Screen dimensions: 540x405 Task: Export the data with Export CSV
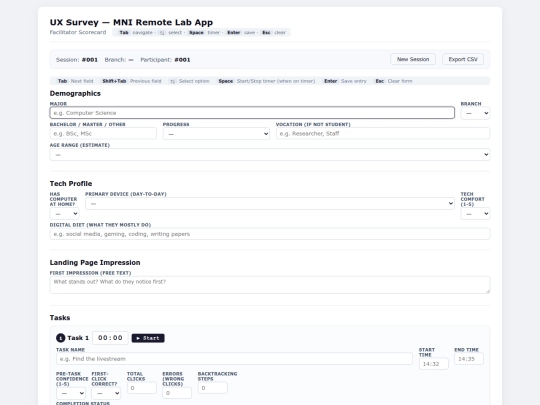463,59
